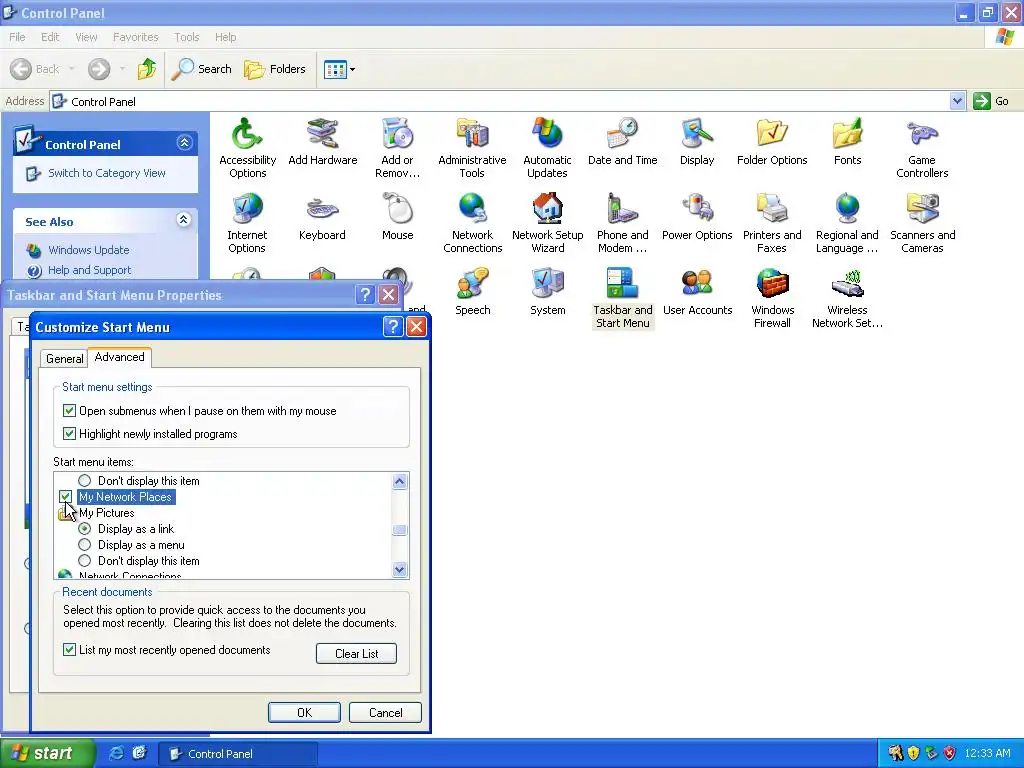Open the Speech applet icon
Screen dimensions: 1024x768
tap(472, 292)
